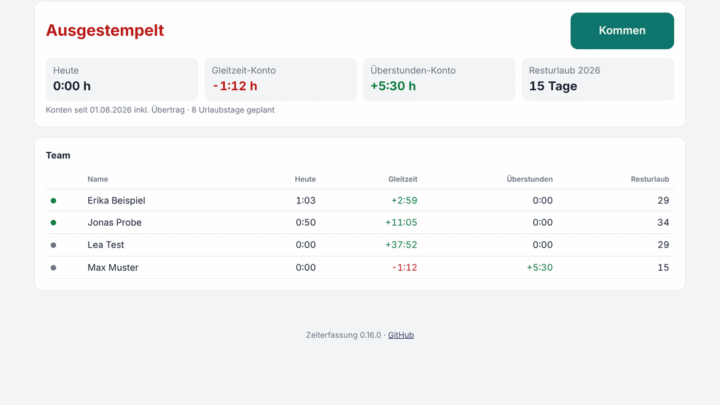This screenshot has height=405, width=720.
Task: Click the Gleitzeit column header
Action: tap(403, 179)
